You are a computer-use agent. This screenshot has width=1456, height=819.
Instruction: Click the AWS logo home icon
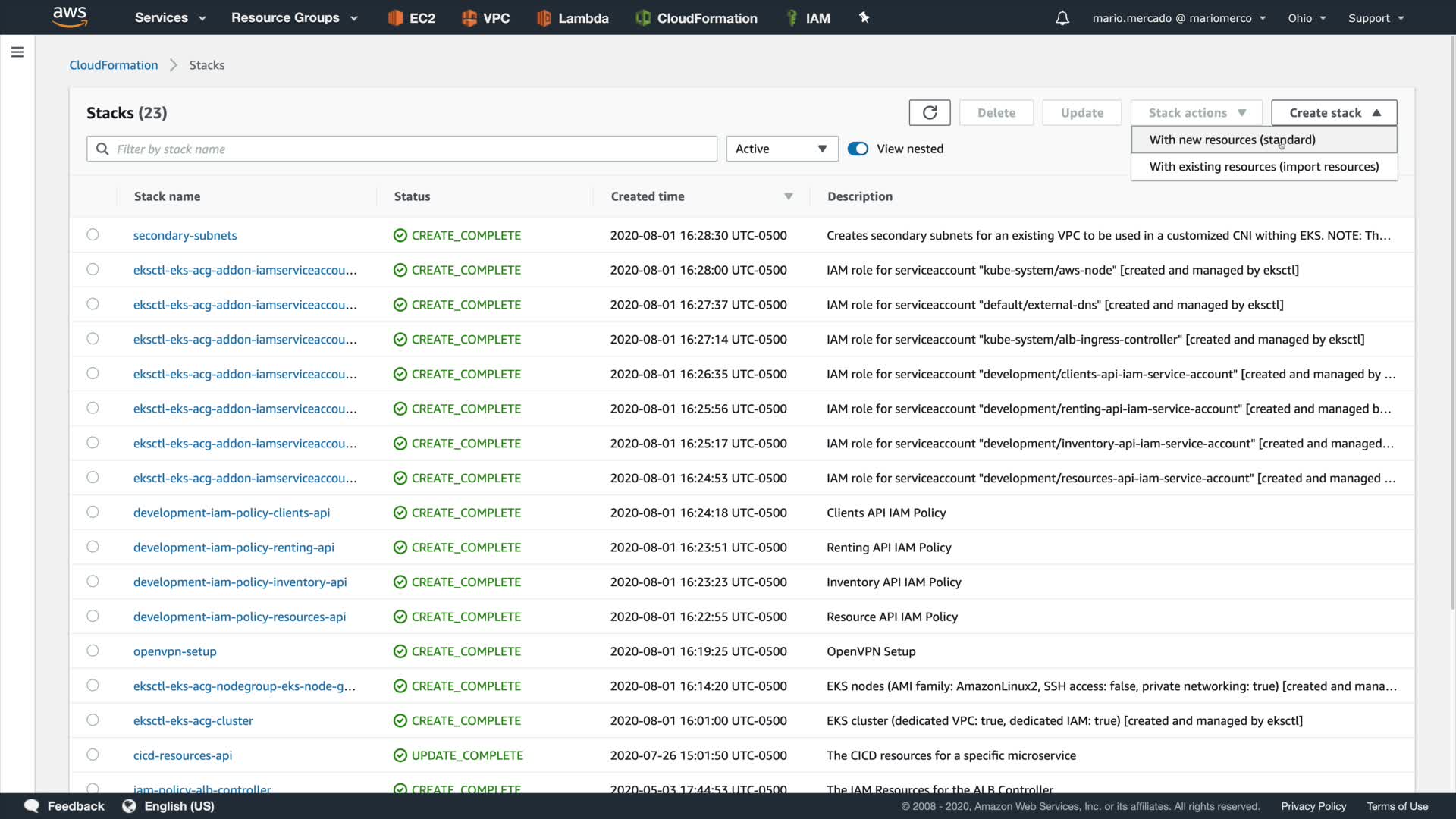coord(70,17)
